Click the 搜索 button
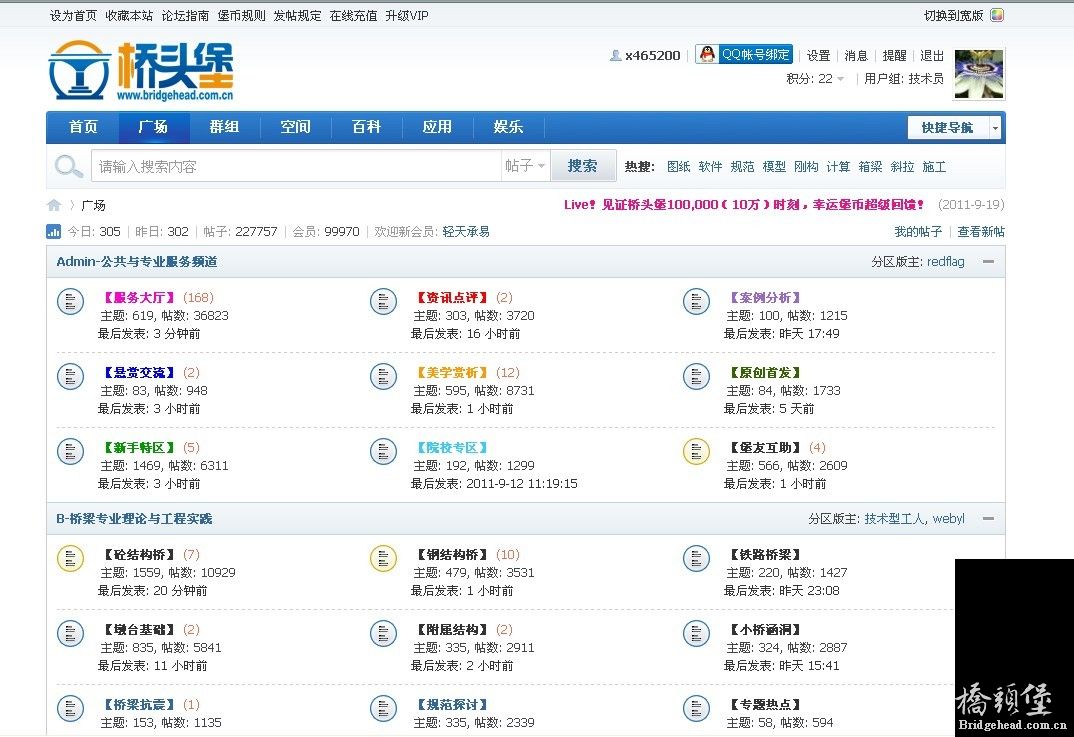Image resolution: width=1074 pixels, height=737 pixels. pos(582,166)
